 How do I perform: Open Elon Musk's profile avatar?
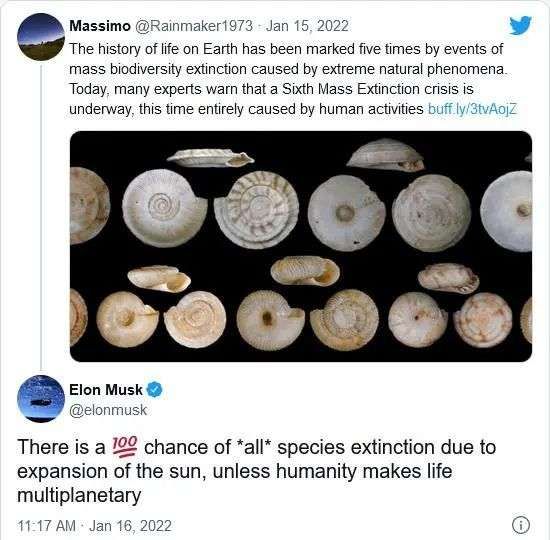41,398
